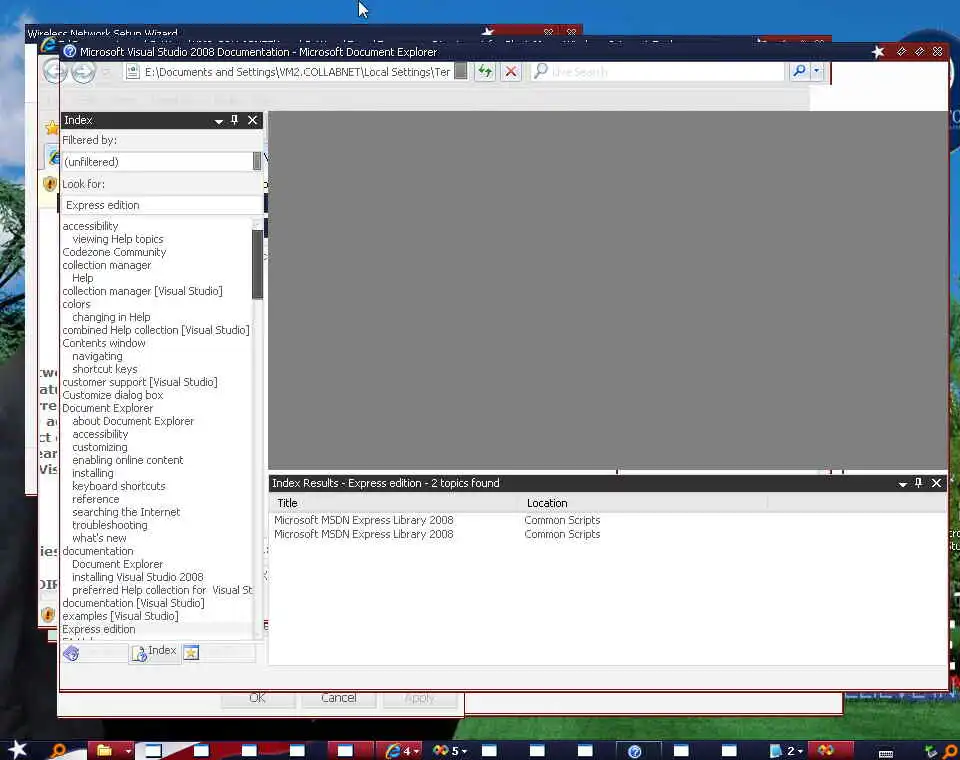Click the keyboard icon in the system tray
Screen dimensions: 960x760
coord(885,753)
